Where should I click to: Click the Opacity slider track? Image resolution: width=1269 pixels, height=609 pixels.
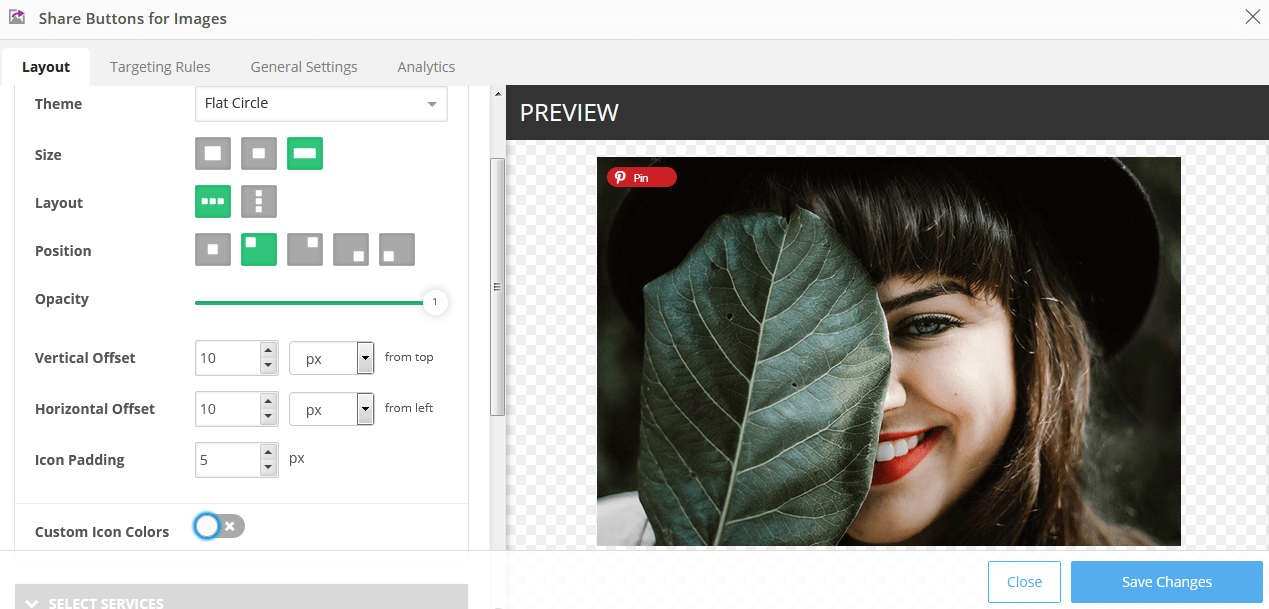[310, 302]
